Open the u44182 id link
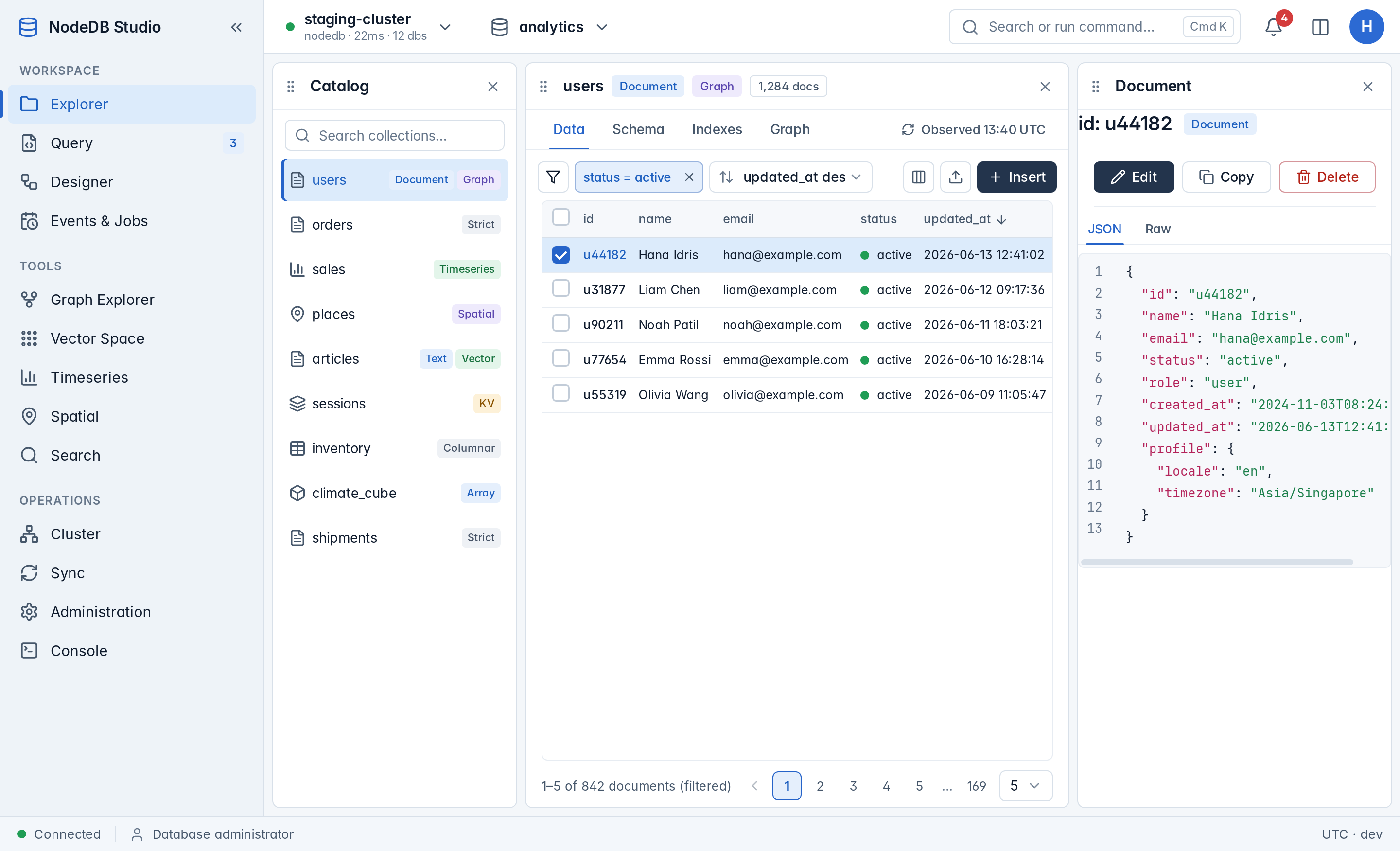Screen dimensions: 1400x851 (604, 255)
